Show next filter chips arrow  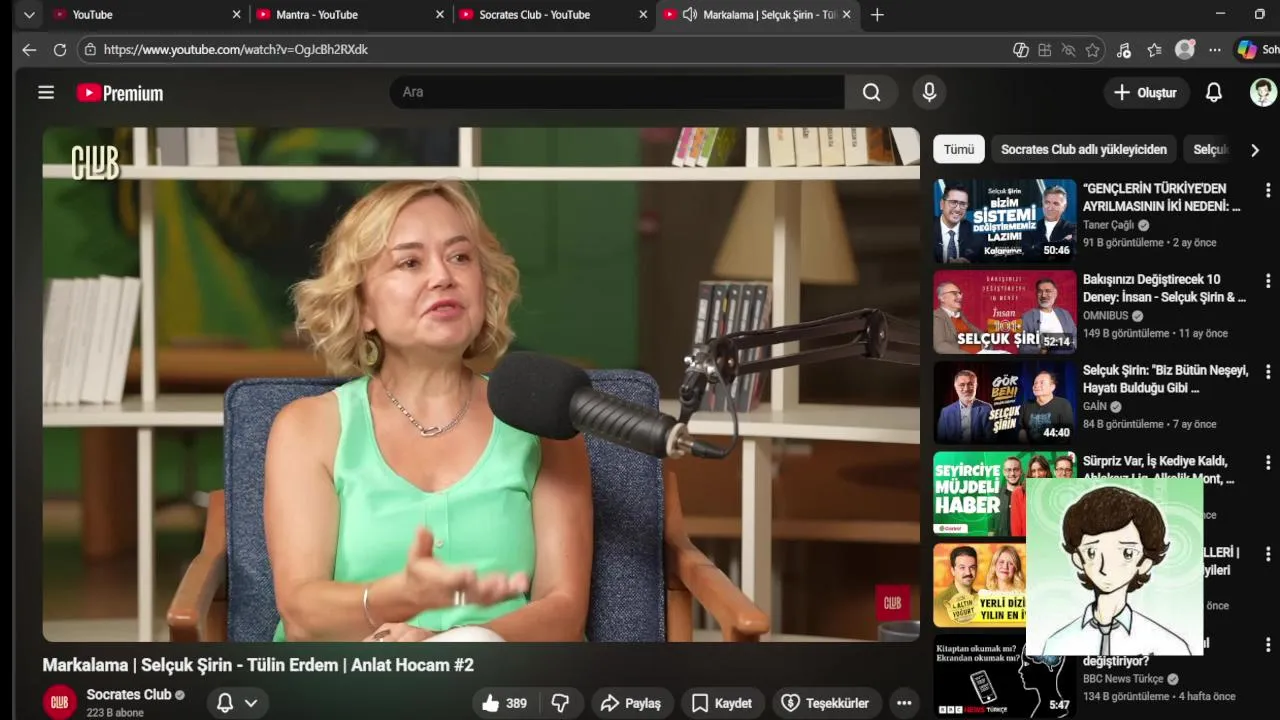(1255, 150)
